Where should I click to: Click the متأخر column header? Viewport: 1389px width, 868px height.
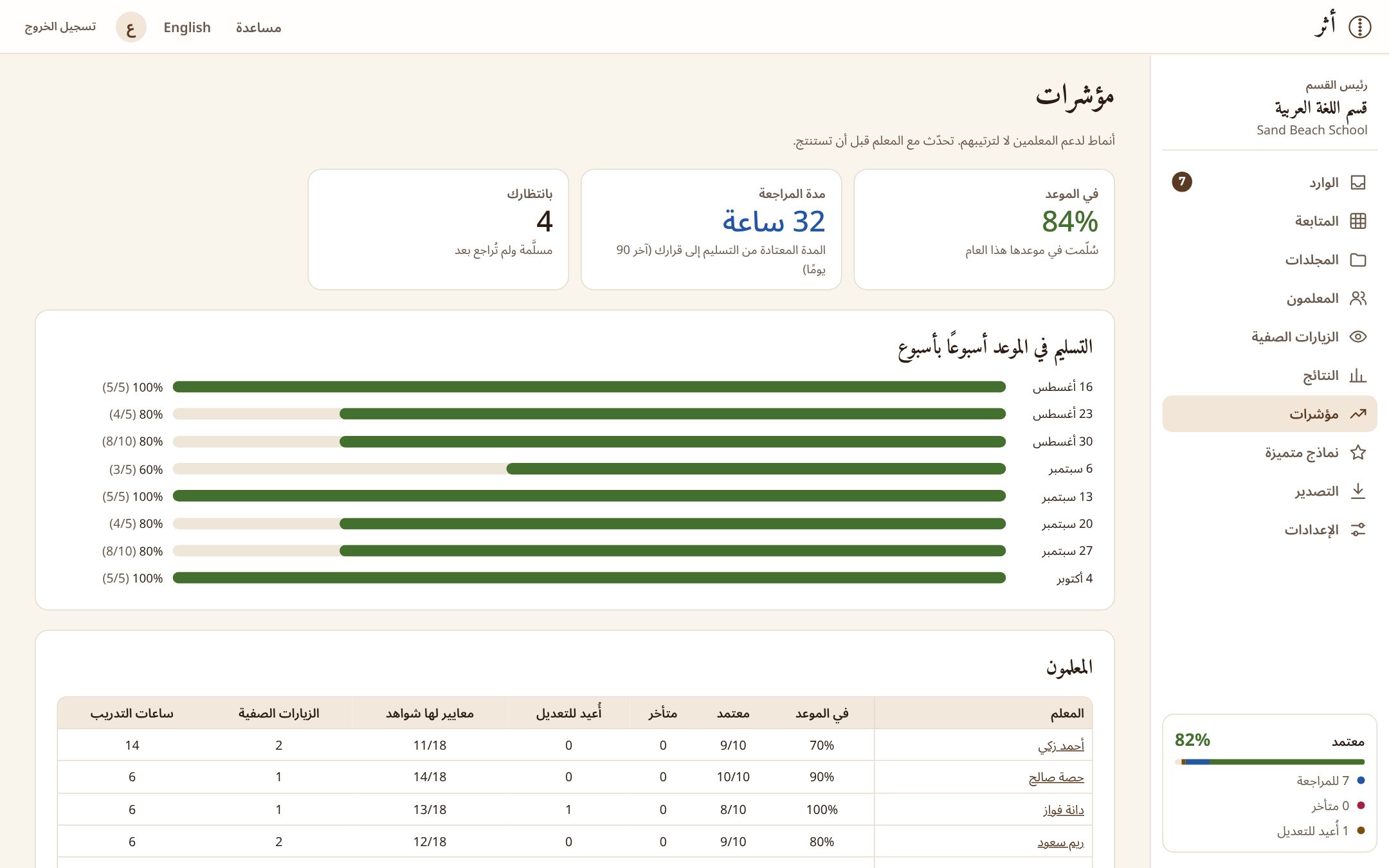tap(663, 713)
